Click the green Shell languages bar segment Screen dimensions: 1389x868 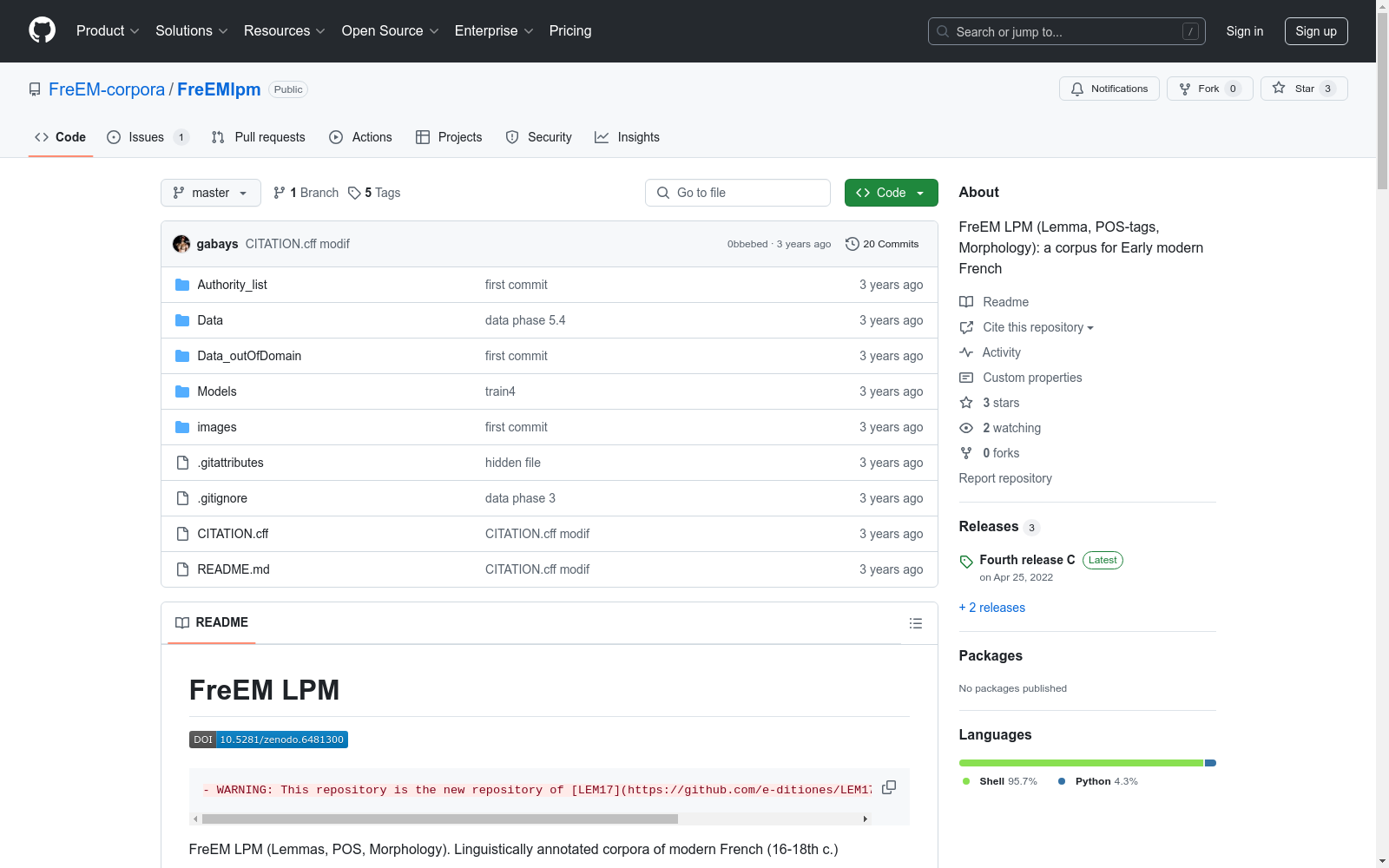click(1082, 763)
